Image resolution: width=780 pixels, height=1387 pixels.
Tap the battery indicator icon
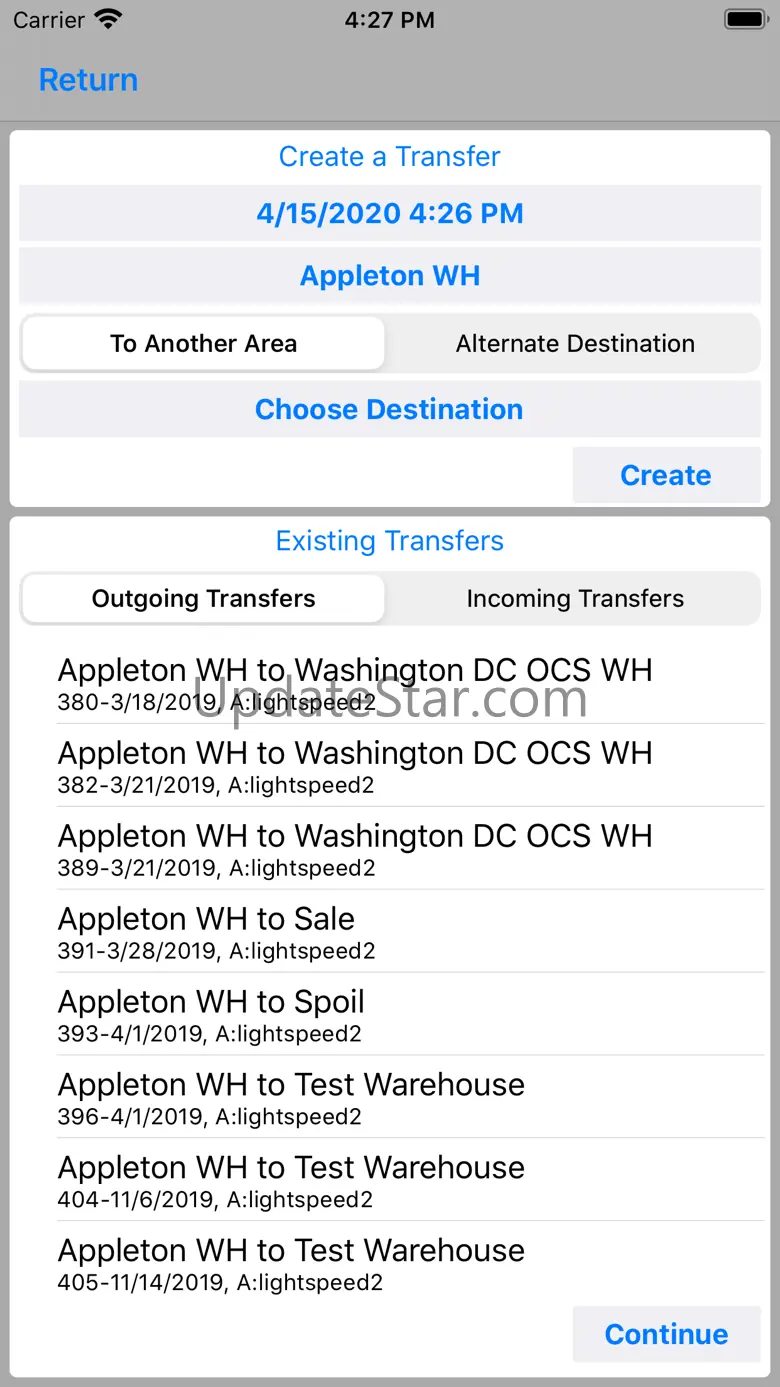pyautogui.click(x=745, y=19)
